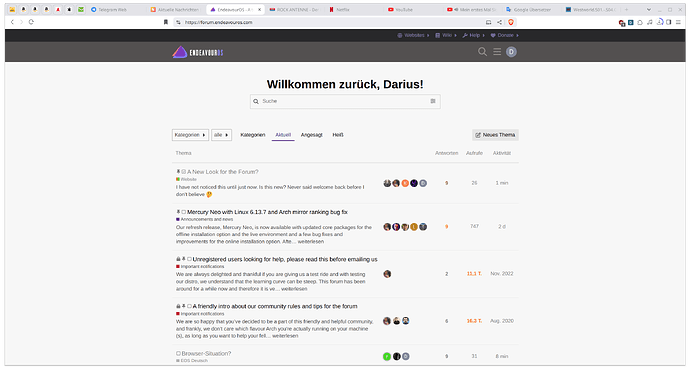Image resolution: width=690 pixels, height=374 pixels.
Task: Open advanced search filter icon in the Suche box
Action: [433, 101]
